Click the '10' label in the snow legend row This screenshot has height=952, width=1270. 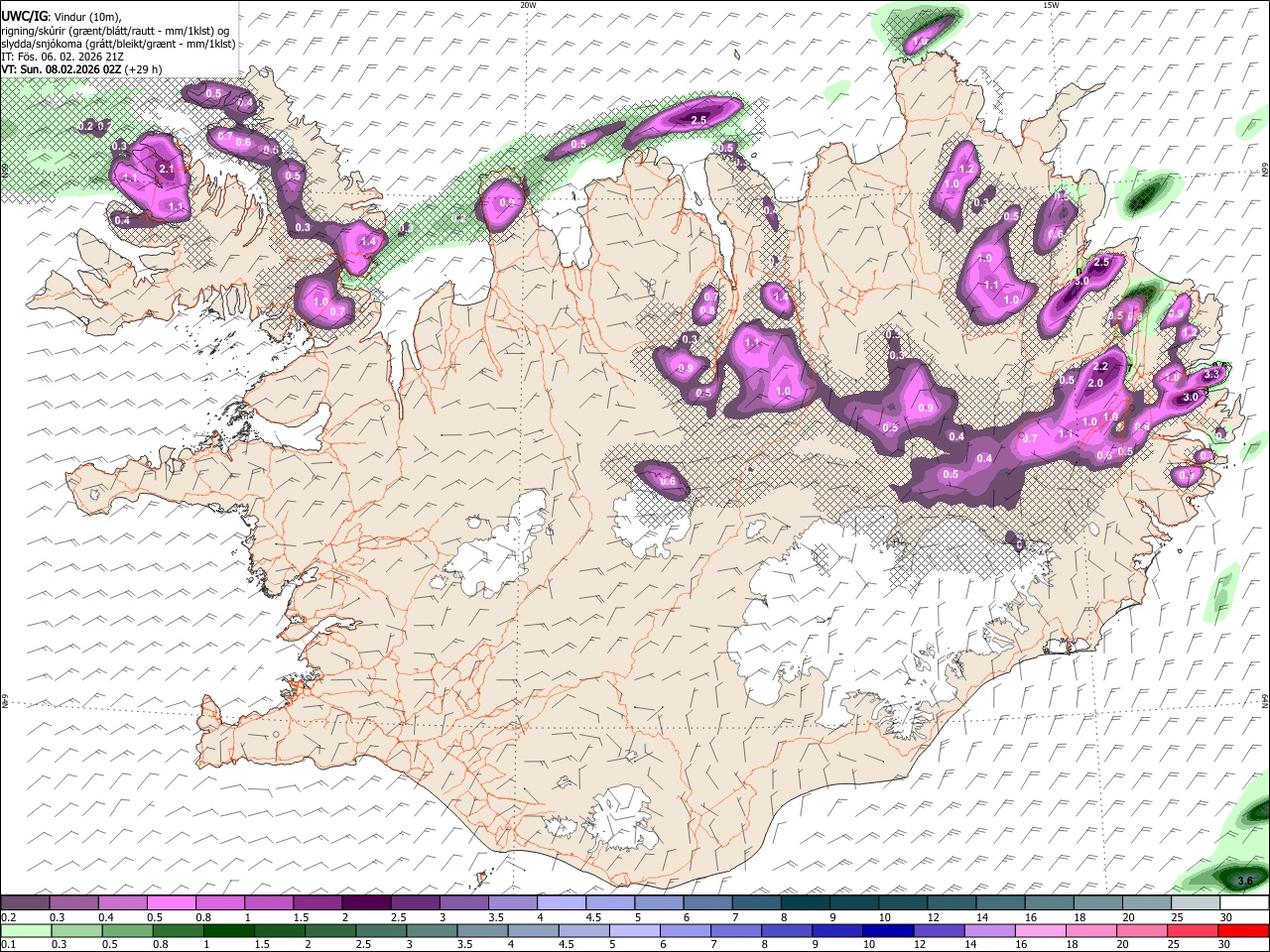coord(885,917)
